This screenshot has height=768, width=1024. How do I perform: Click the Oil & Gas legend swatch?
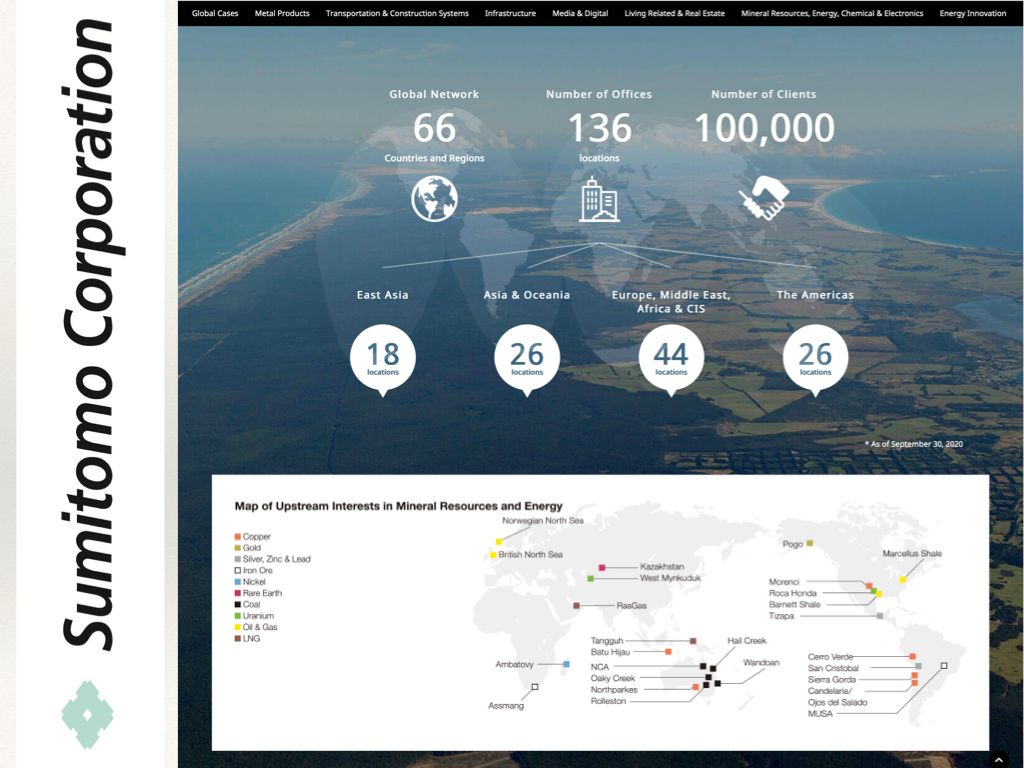coord(238,627)
